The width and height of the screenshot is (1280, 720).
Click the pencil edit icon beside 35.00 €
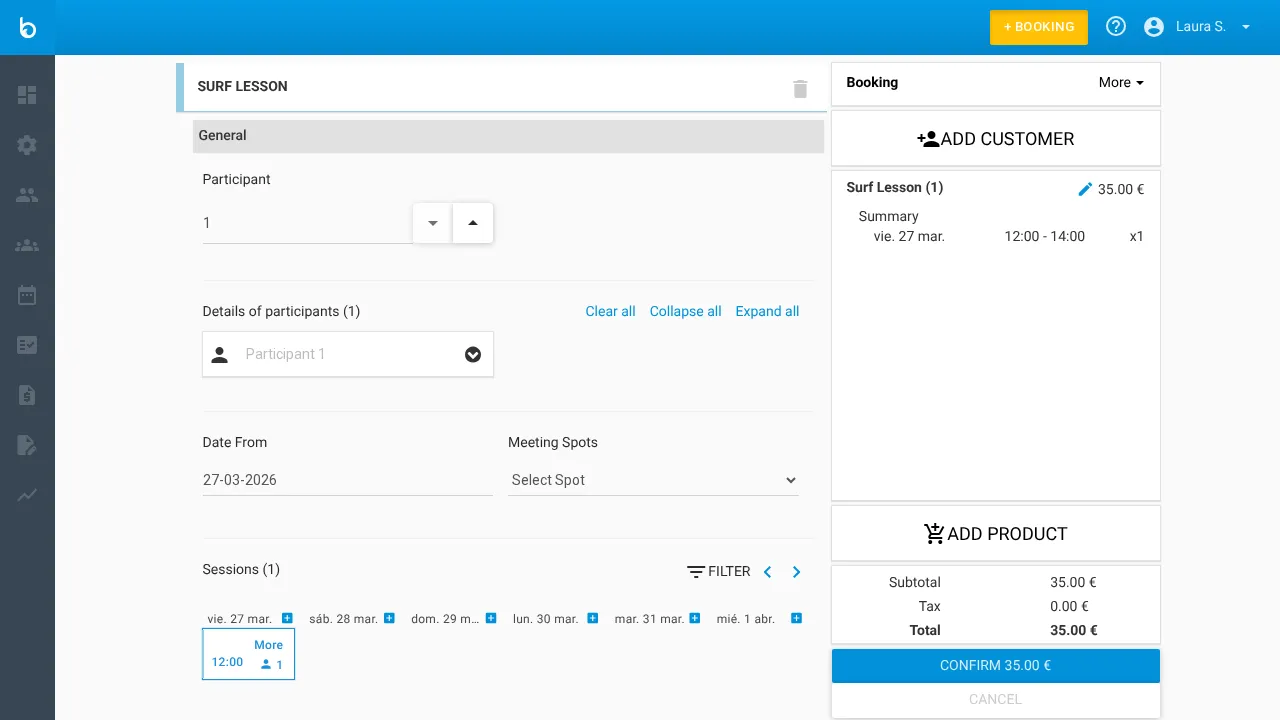[x=1085, y=189]
